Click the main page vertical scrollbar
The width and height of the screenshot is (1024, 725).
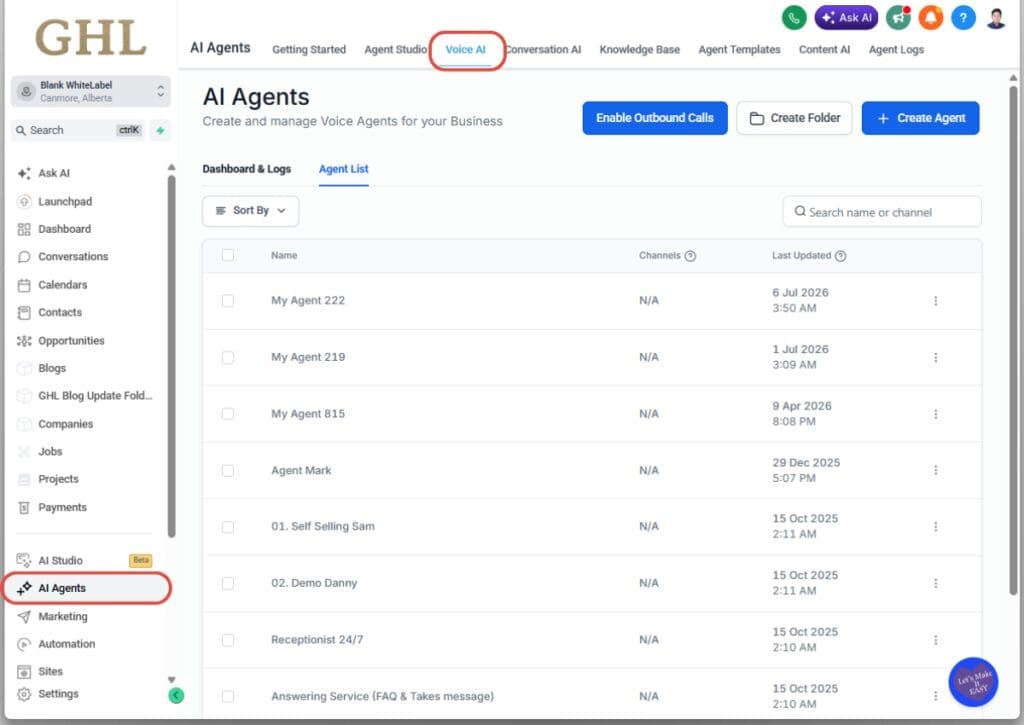click(1013, 340)
